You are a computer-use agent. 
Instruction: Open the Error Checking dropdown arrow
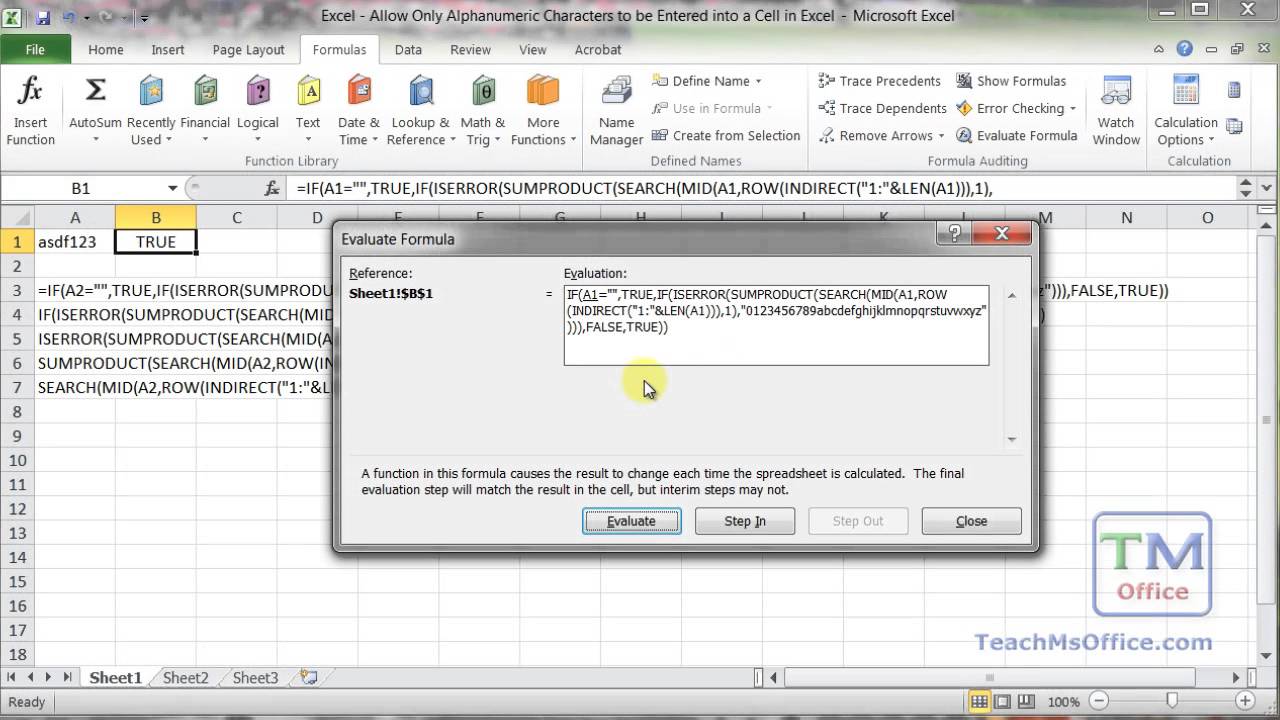1072,108
